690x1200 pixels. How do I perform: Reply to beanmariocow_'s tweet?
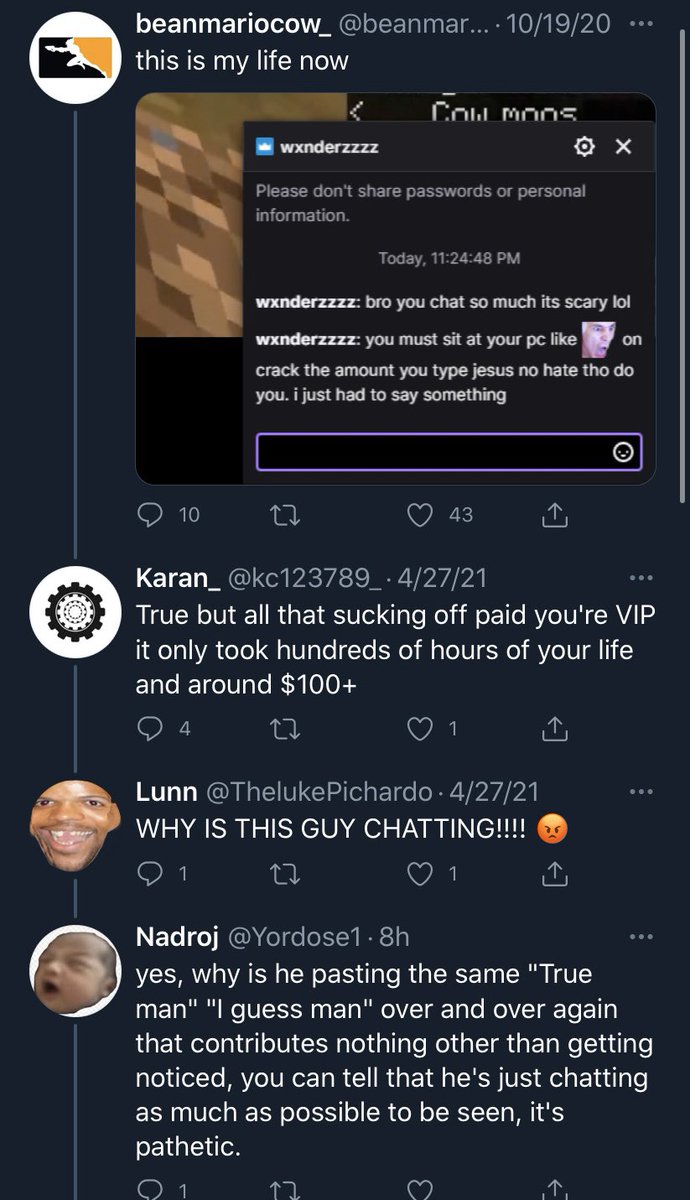coord(150,516)
